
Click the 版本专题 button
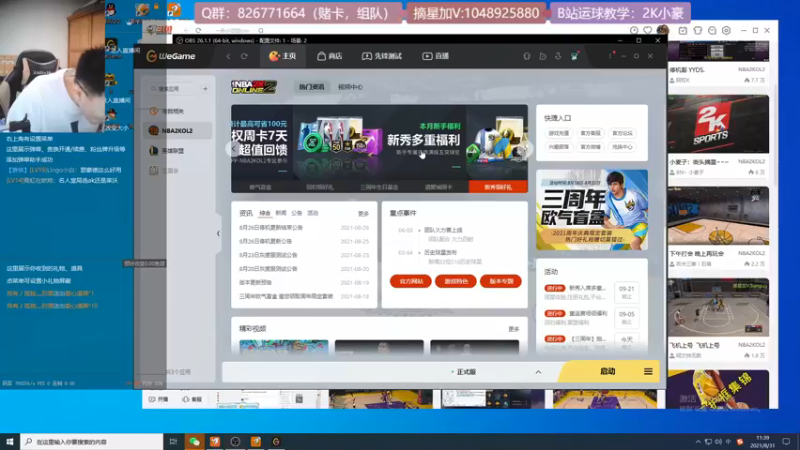501,281
